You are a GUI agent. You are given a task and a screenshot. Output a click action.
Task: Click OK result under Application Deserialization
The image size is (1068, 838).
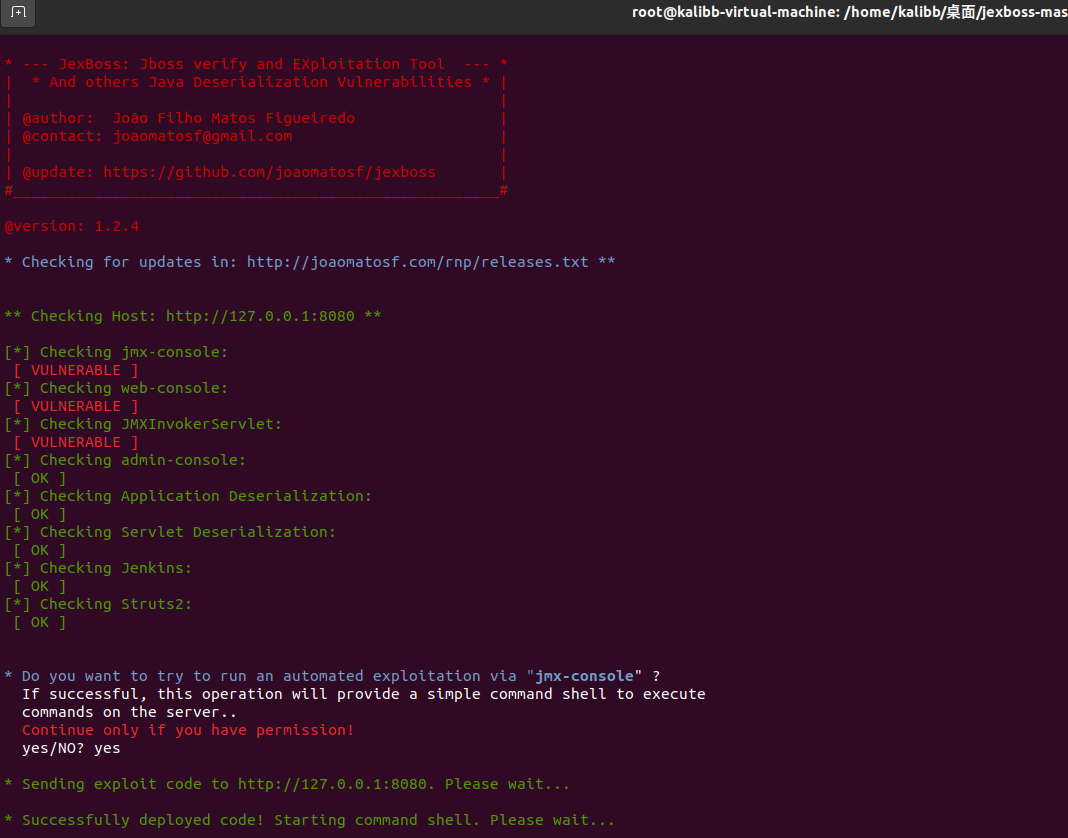click(x=40, y=515)
